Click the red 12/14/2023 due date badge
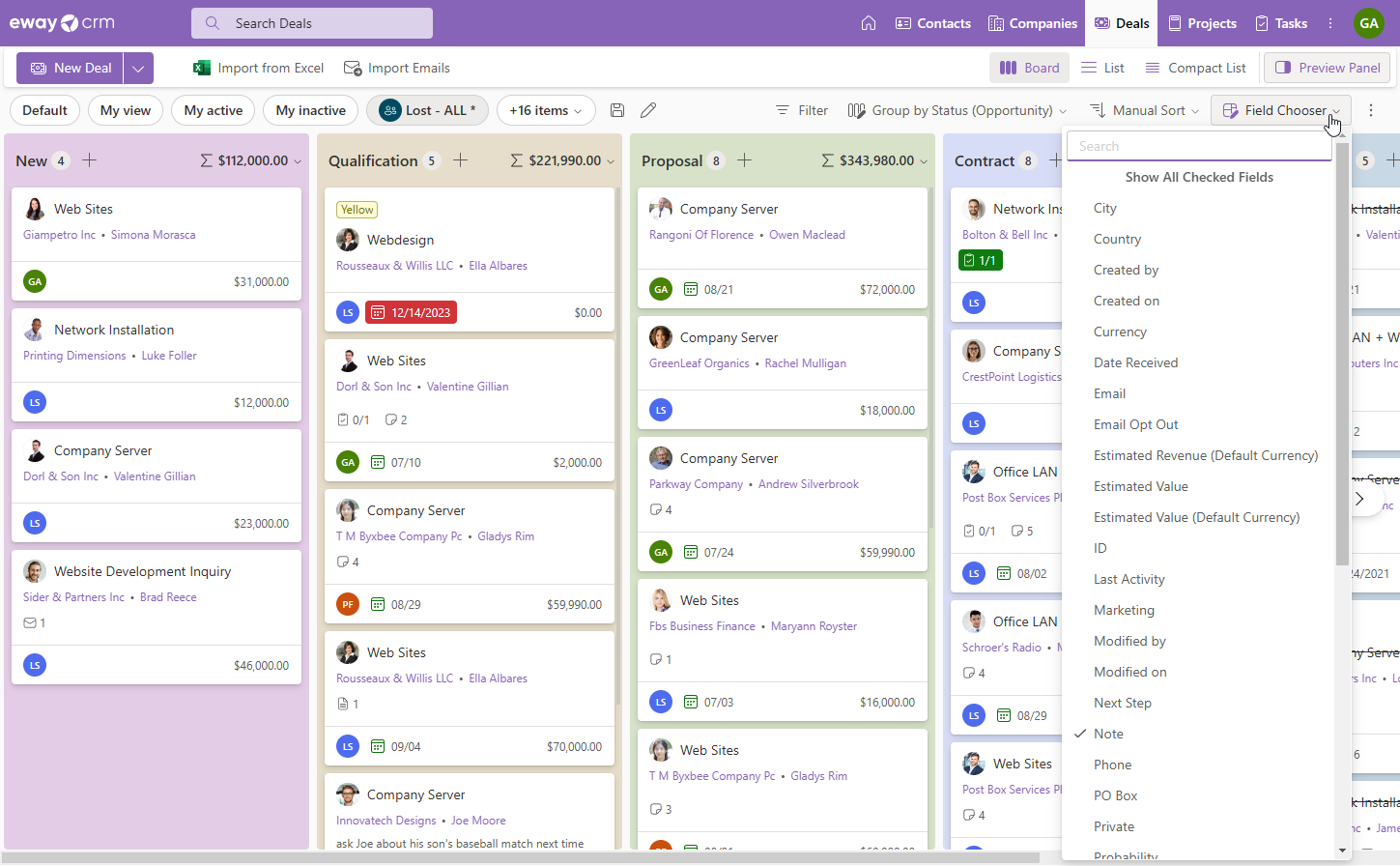This screenshot has width=1400, height=866. [412, 312]
